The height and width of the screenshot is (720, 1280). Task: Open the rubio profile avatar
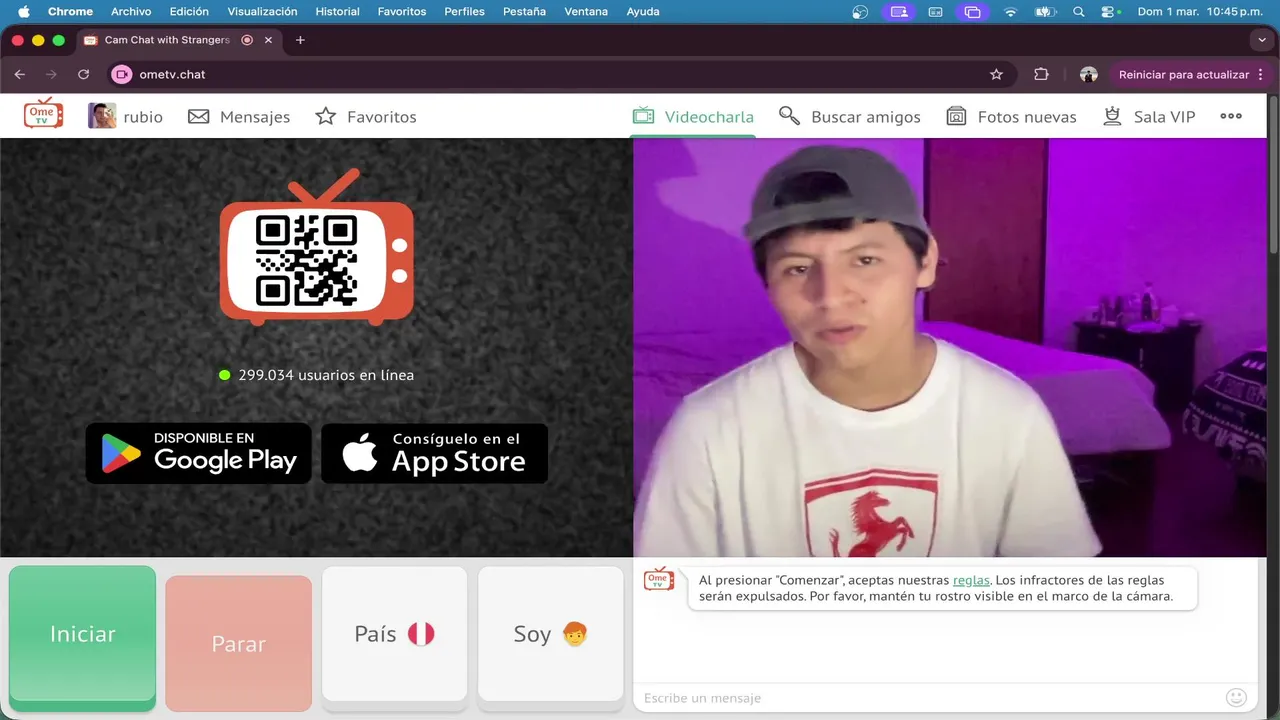[102, 116]
